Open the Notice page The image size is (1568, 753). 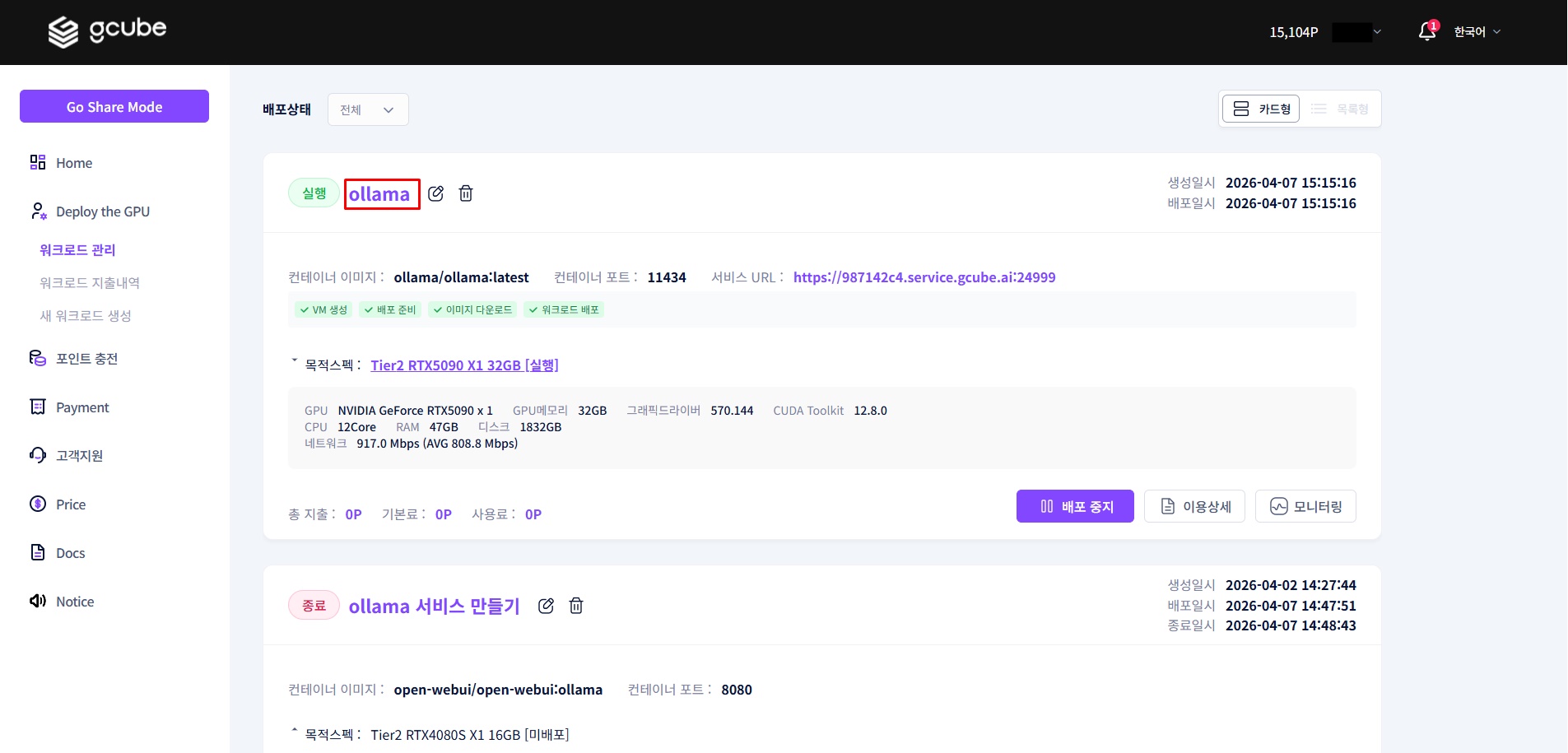click(75, 602)
